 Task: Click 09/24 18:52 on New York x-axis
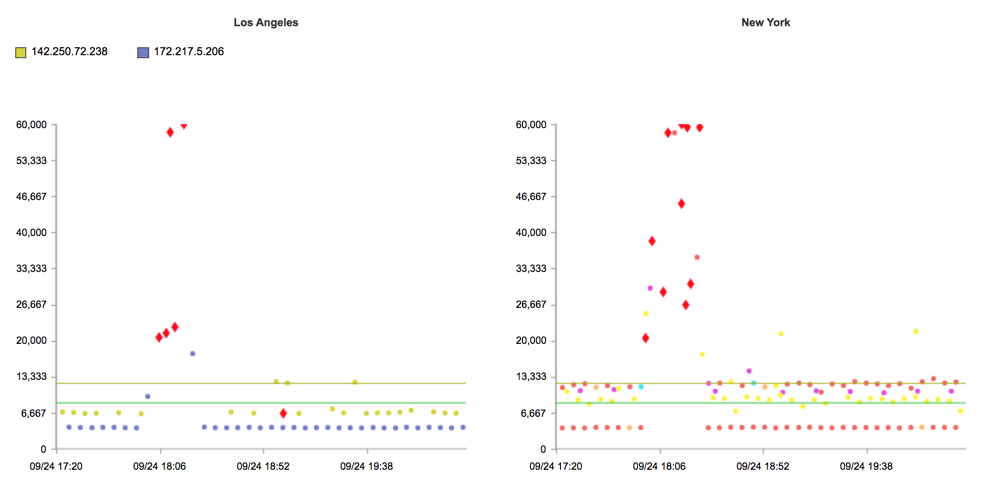763,467
